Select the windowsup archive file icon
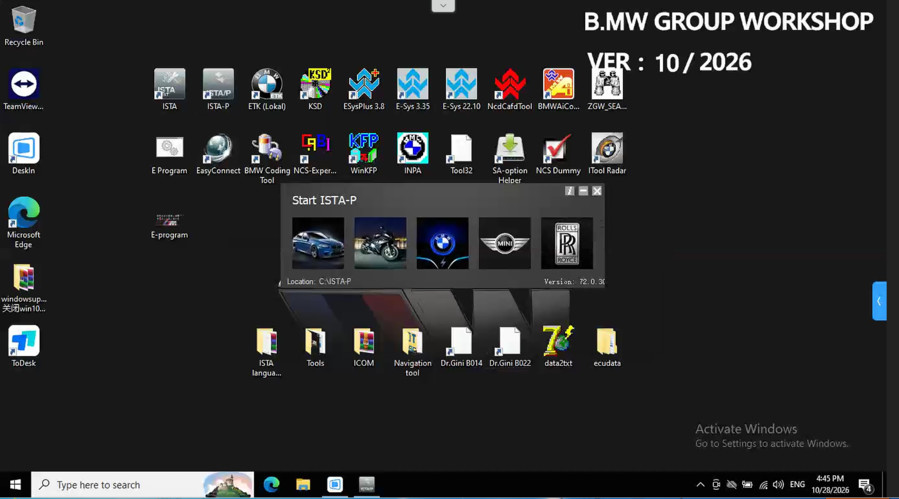The image size is (899, 499). (24, 278)
